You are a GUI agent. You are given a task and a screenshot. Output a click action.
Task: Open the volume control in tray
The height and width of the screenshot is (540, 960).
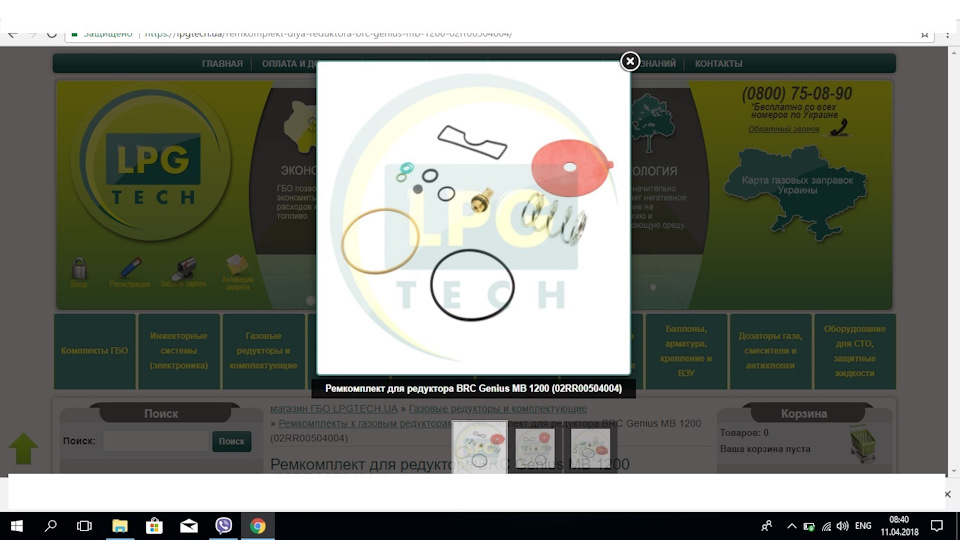(842, 526)
